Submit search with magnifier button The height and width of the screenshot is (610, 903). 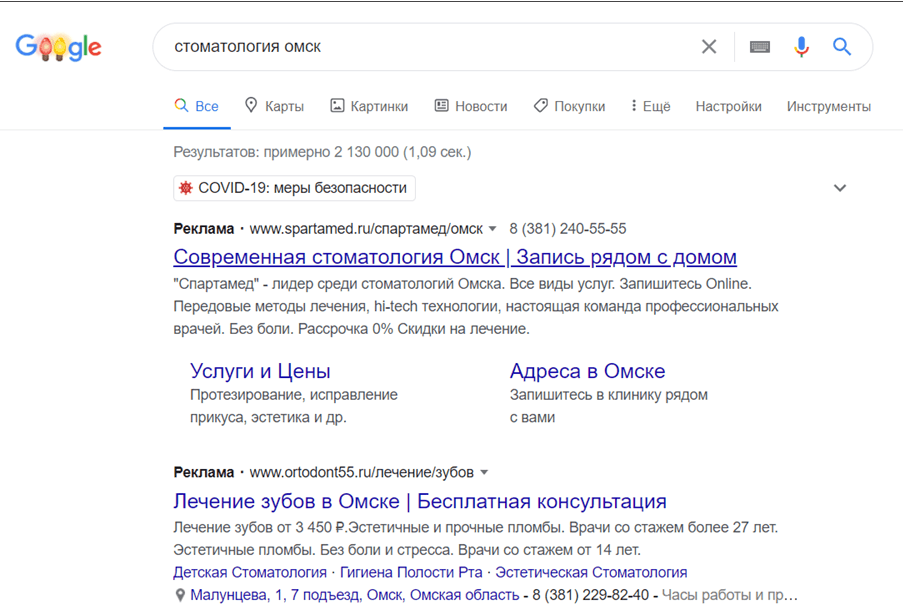841,47
